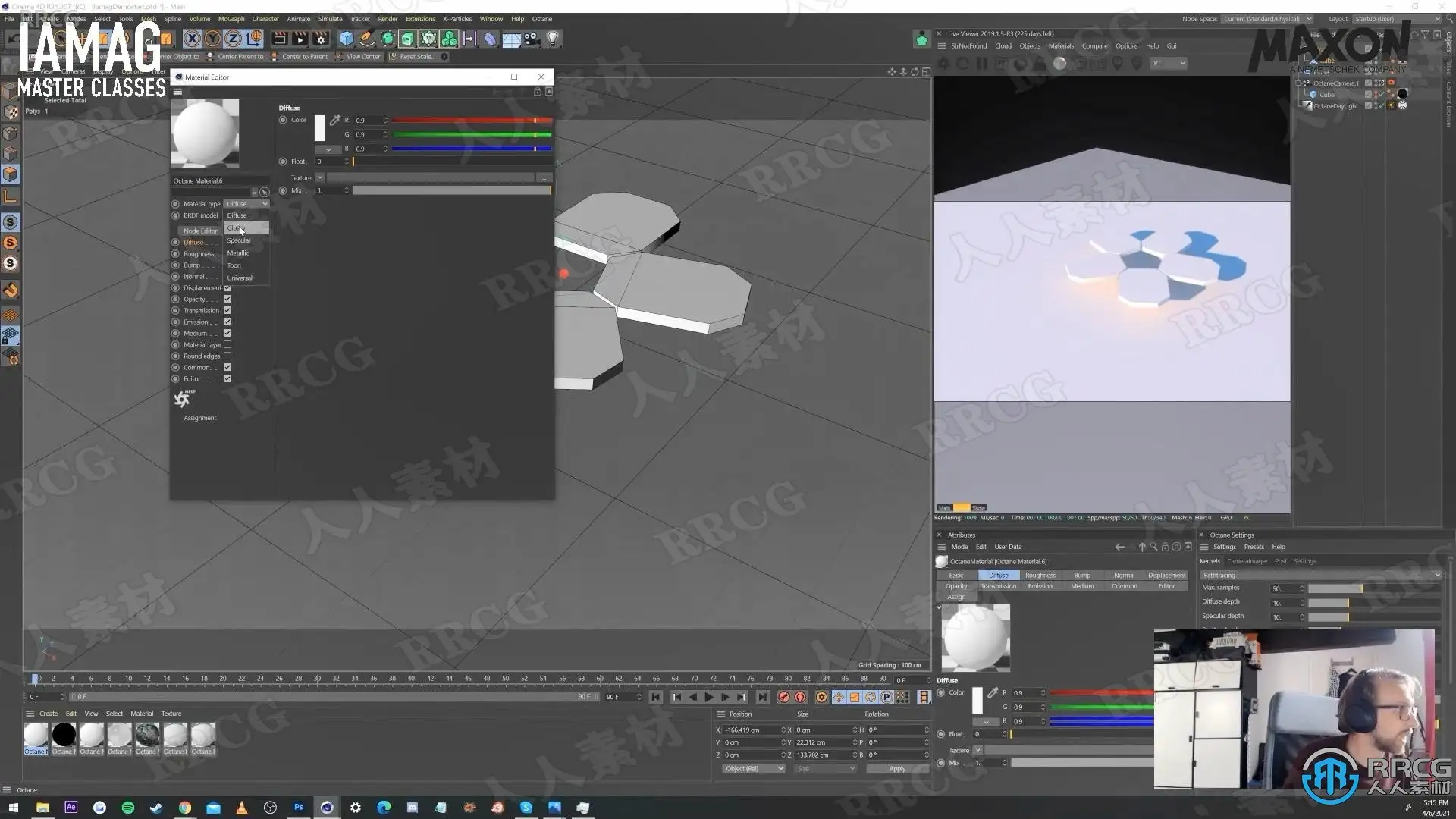Select the camera object icon in toolbar

(x=532, y=38)
